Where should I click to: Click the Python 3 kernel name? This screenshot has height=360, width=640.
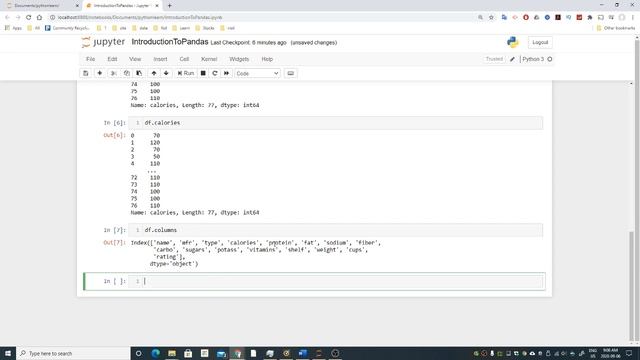[x=533, y=59]
